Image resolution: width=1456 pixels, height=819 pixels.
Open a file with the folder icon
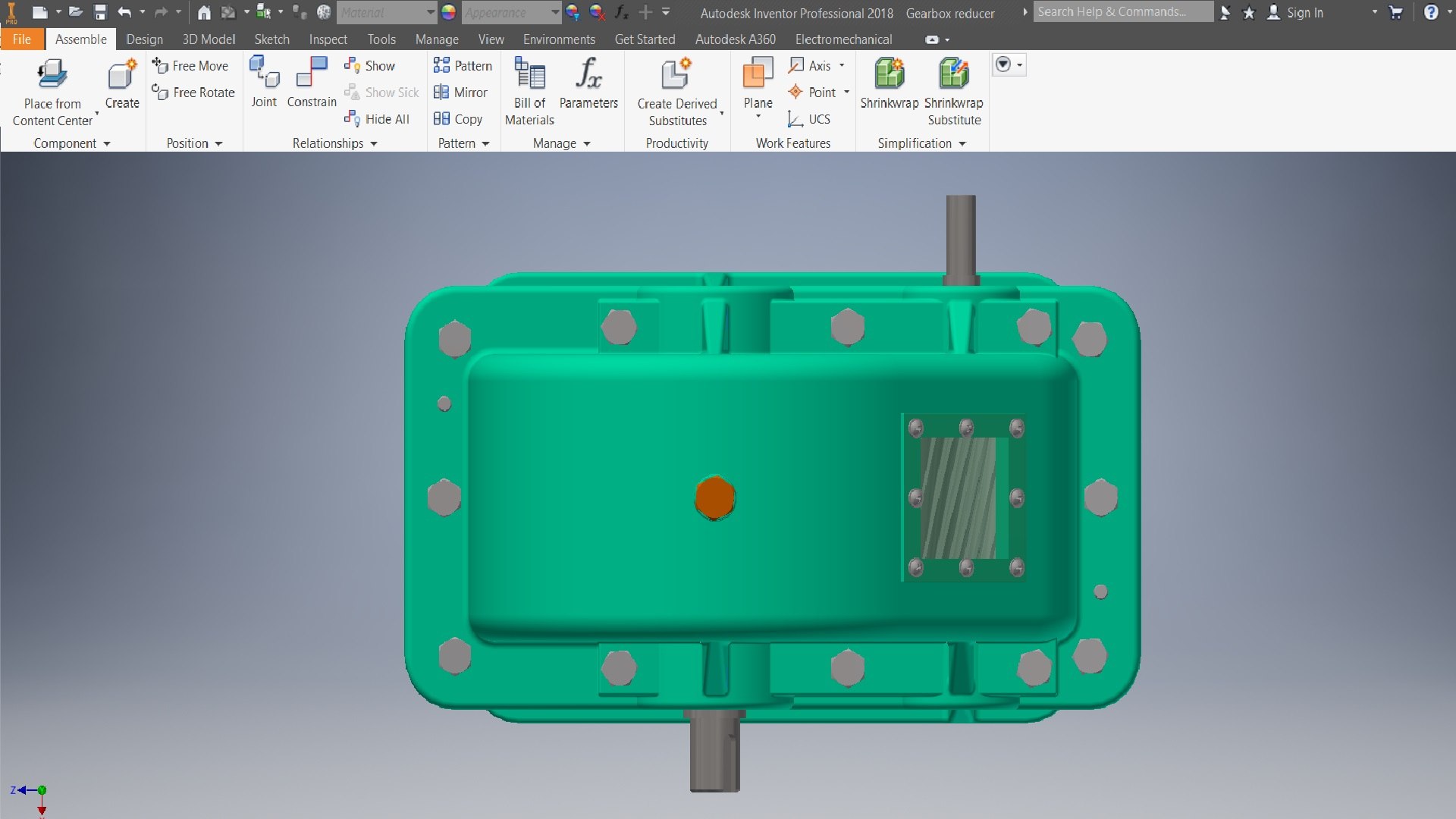[x=75, y=12]
